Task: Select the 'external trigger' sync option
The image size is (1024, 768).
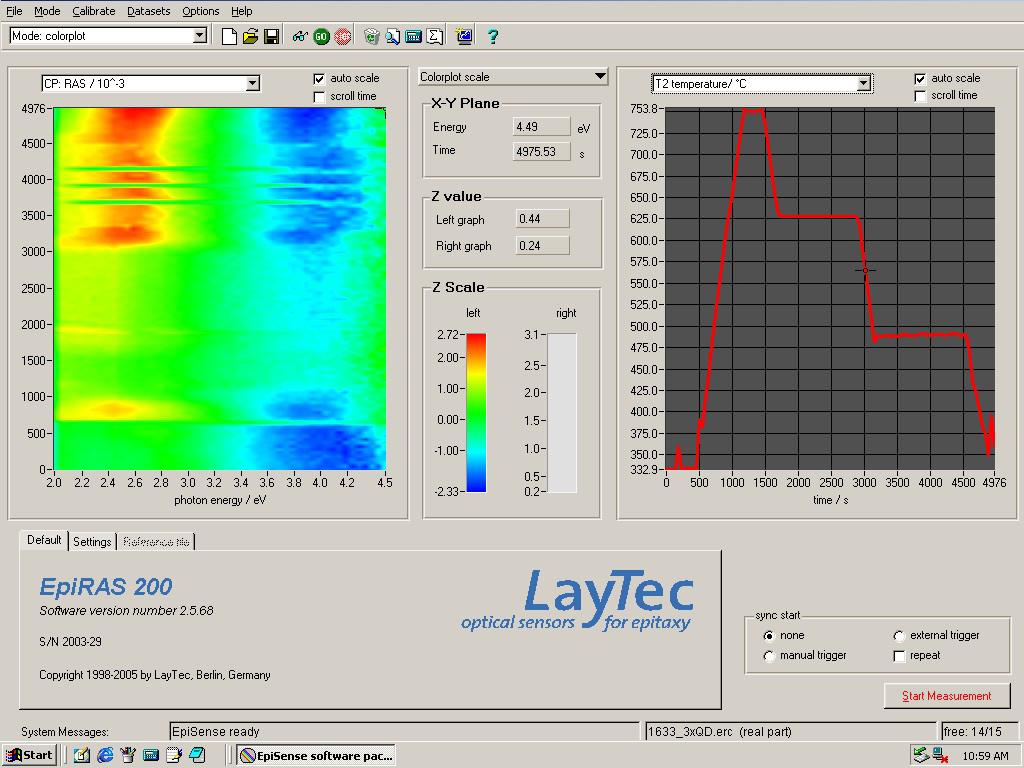Action: [899, 635]
